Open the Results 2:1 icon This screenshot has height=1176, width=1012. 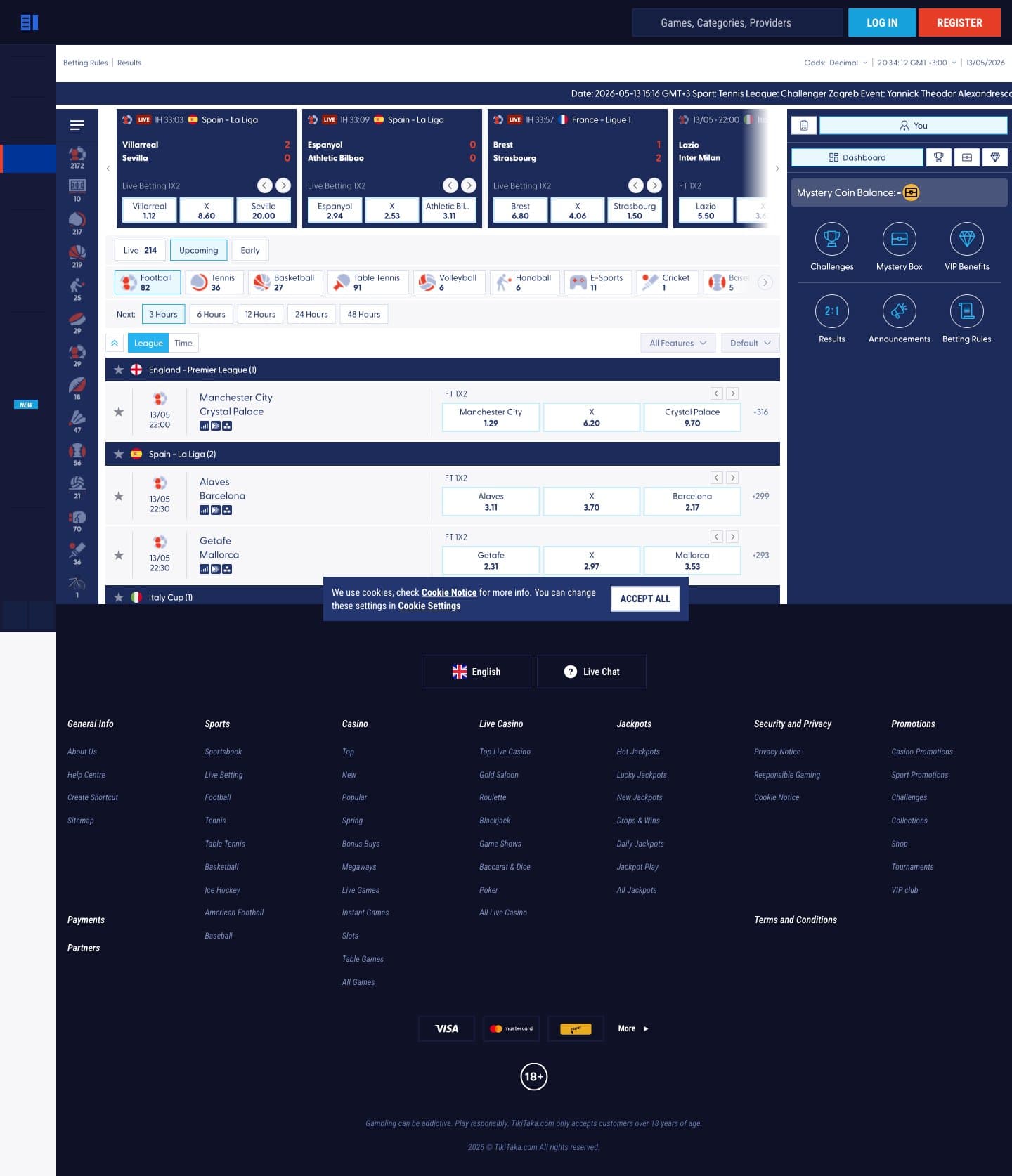832,311
